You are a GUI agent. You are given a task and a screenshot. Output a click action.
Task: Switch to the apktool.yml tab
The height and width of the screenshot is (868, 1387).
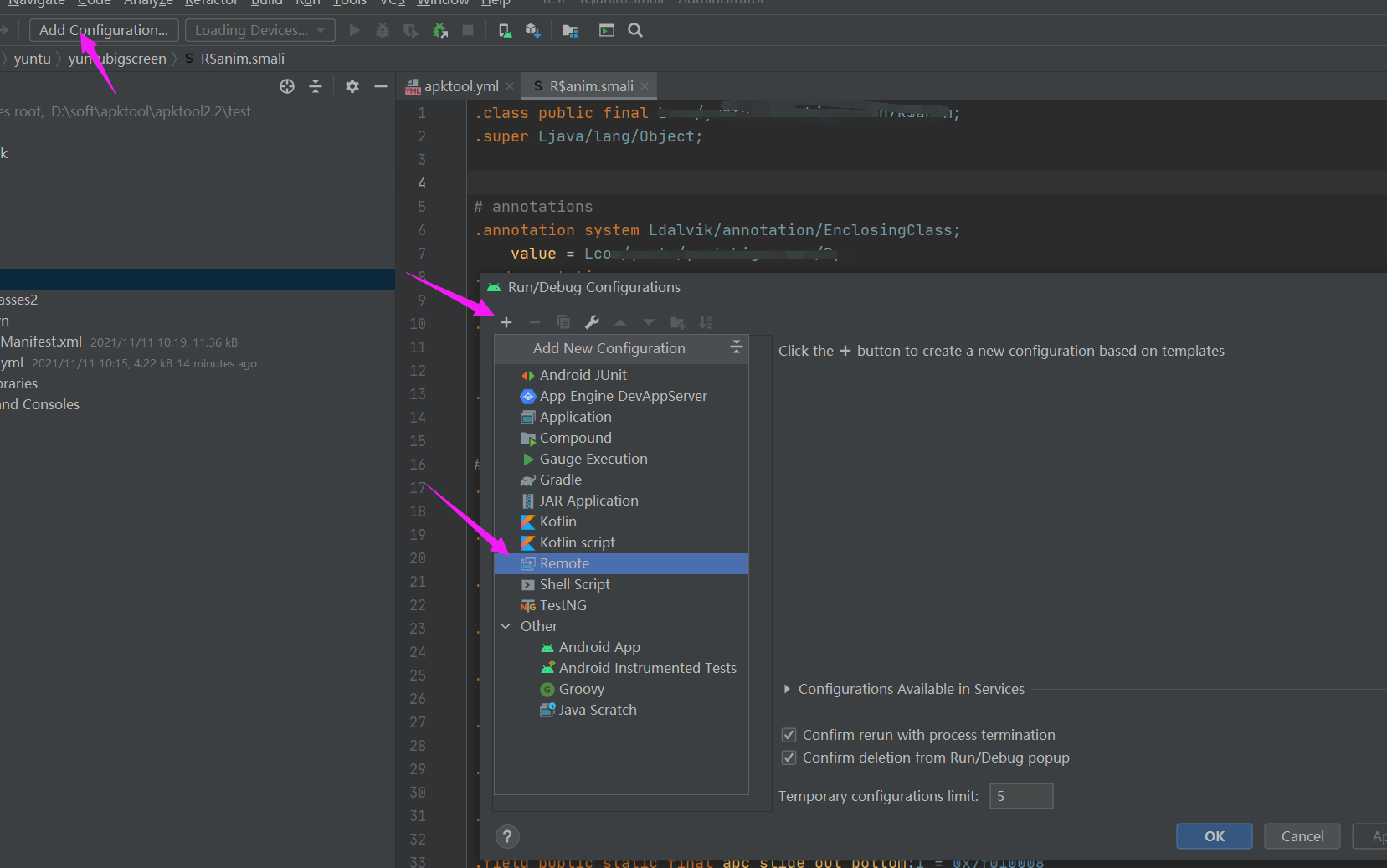point(459,85)
